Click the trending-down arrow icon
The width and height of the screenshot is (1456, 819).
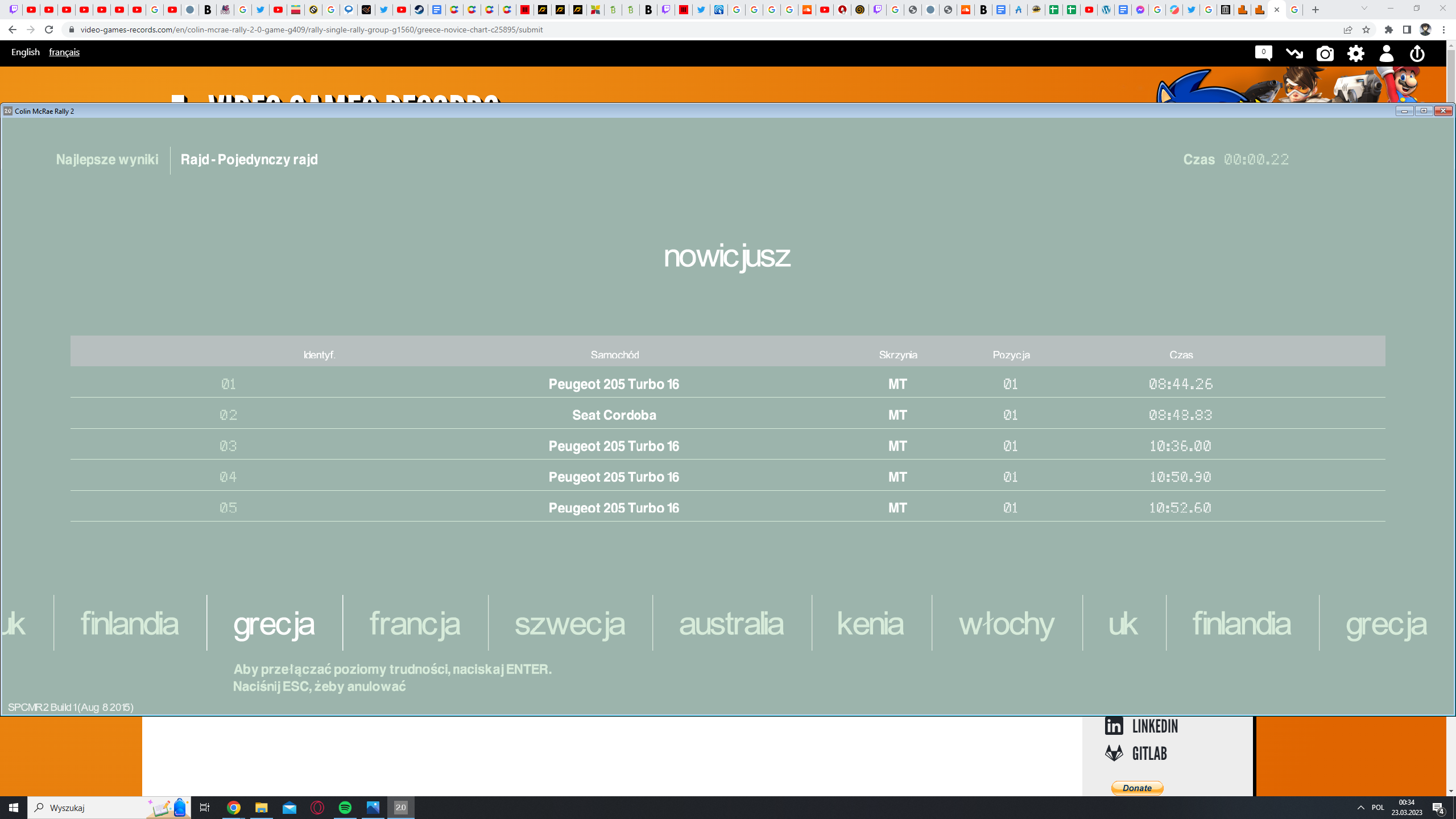click(x=1294, y=53)
